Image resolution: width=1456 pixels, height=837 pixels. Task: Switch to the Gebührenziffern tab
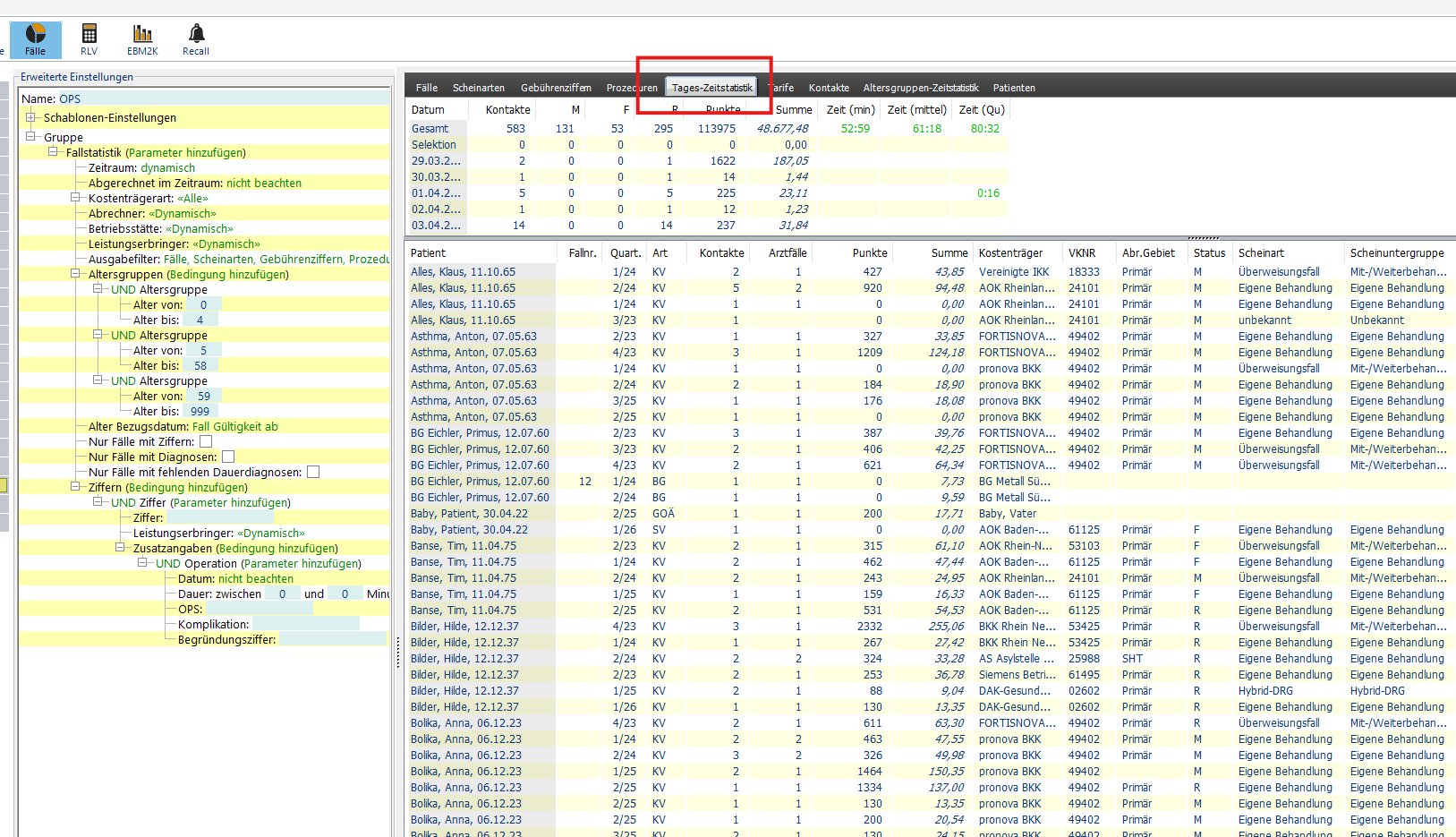(x=556, y=88)
